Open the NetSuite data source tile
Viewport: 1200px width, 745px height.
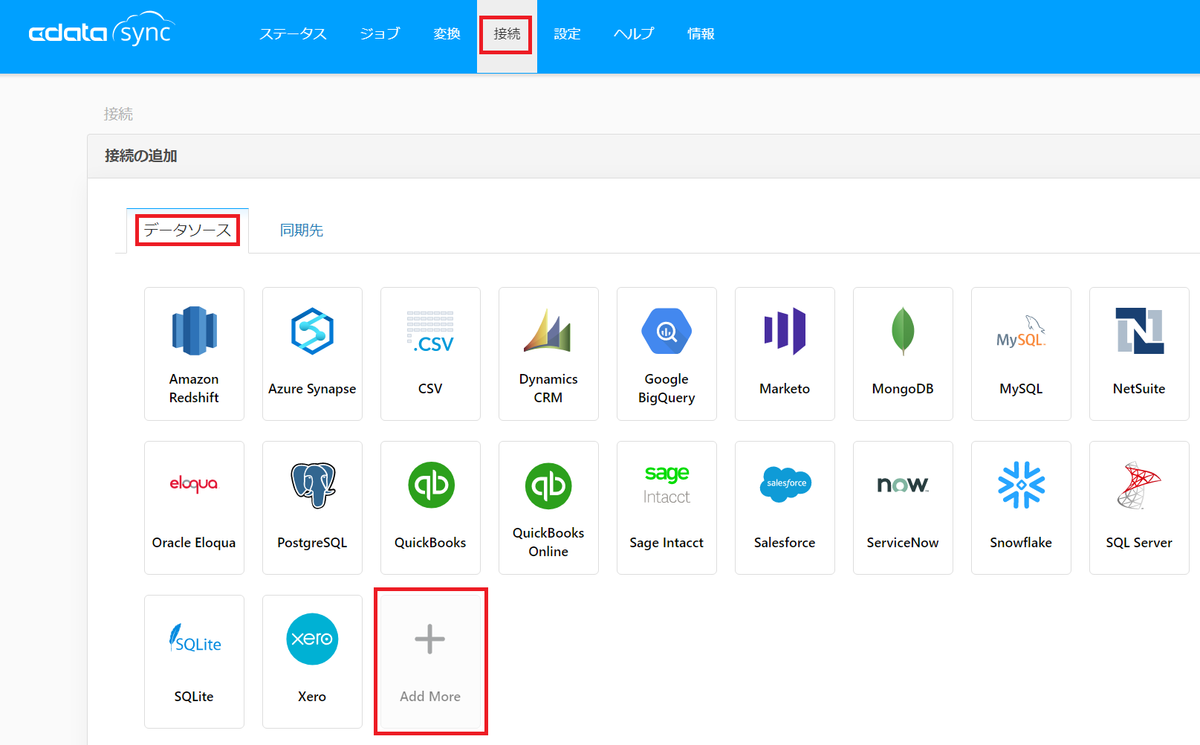click(x=1139, y=354)
